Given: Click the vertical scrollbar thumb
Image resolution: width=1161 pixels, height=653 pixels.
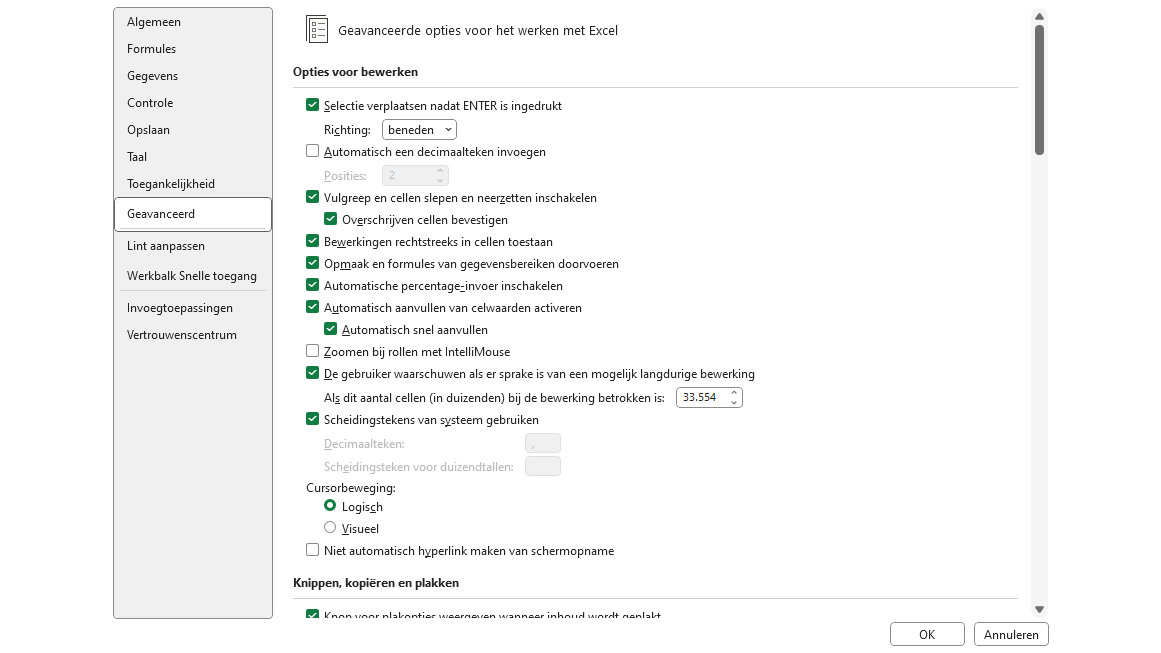Looking at the screenshot, I should pyautogui.click(x=1039, y=90).
